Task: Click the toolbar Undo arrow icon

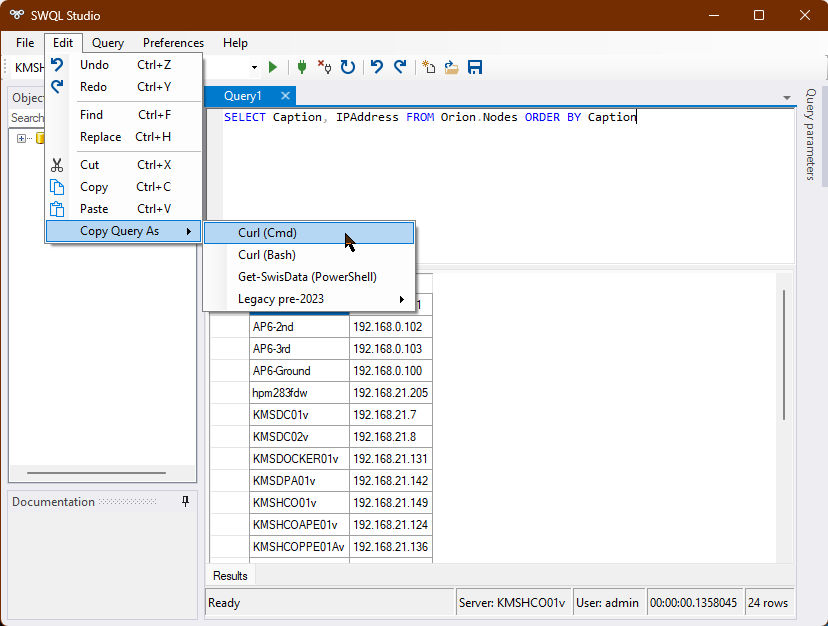Action: (377, 67)
